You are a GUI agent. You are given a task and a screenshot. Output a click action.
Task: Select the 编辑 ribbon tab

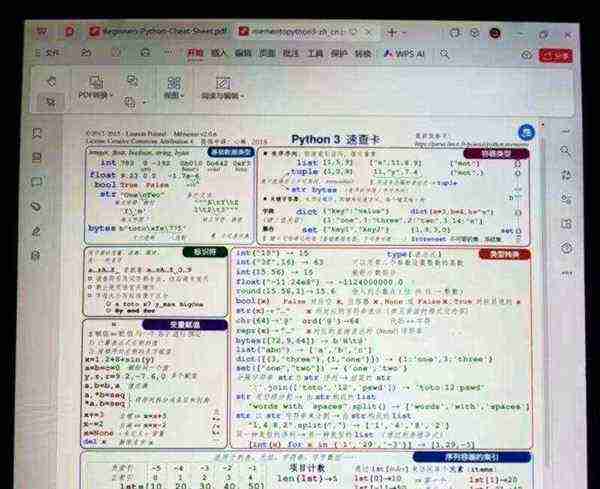coord(243,53)
